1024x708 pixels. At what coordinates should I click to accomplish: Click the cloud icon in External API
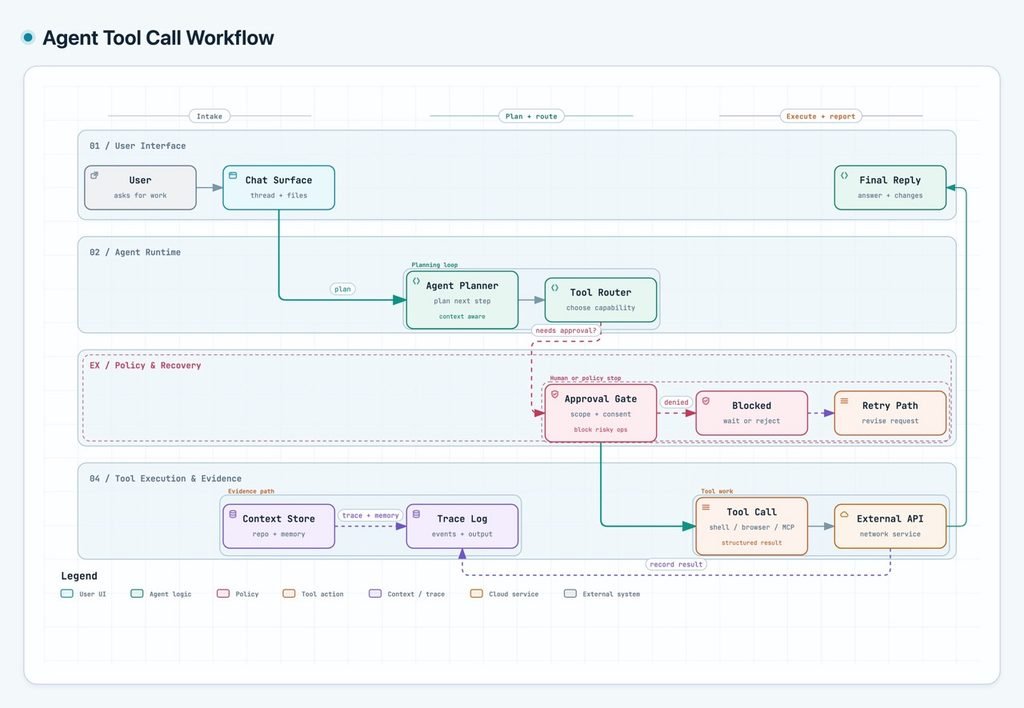(844, 514)
